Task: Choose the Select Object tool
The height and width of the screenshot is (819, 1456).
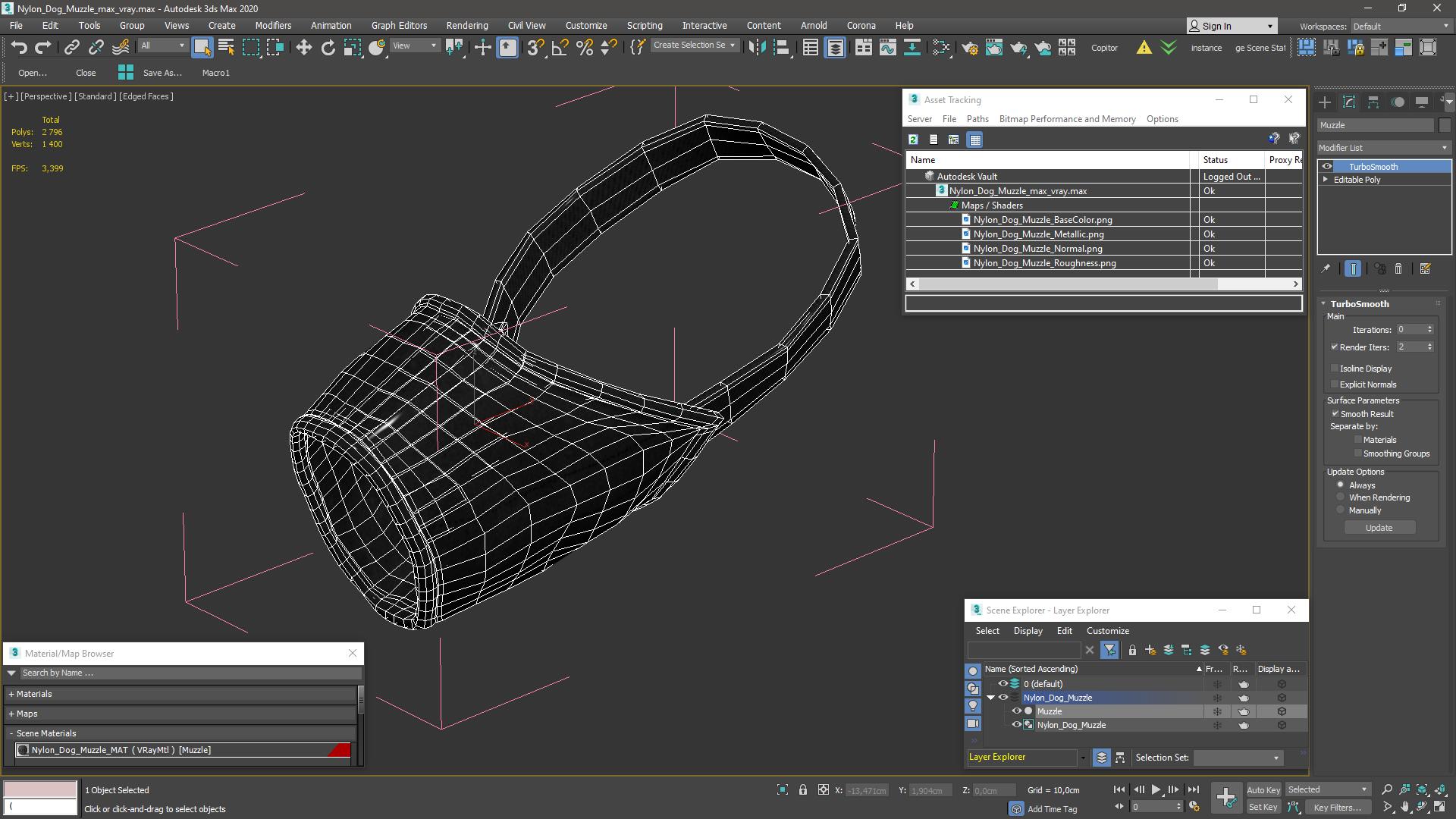Action: 202,47
